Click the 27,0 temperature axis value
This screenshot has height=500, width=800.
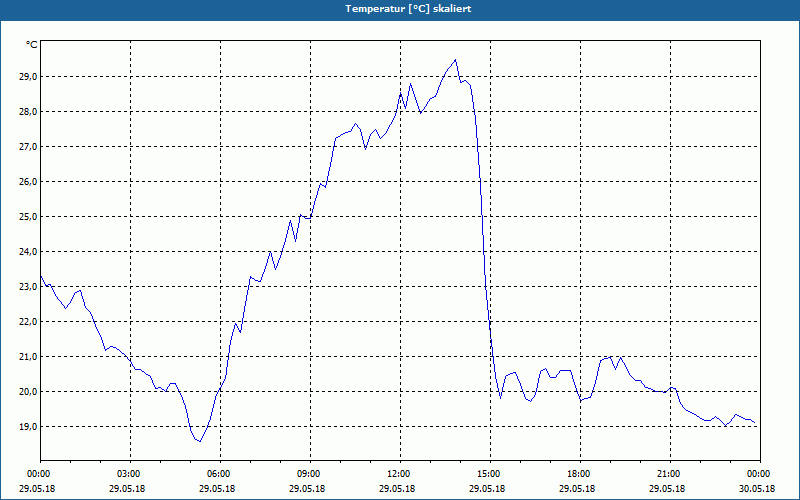click(x=28, y=146)
